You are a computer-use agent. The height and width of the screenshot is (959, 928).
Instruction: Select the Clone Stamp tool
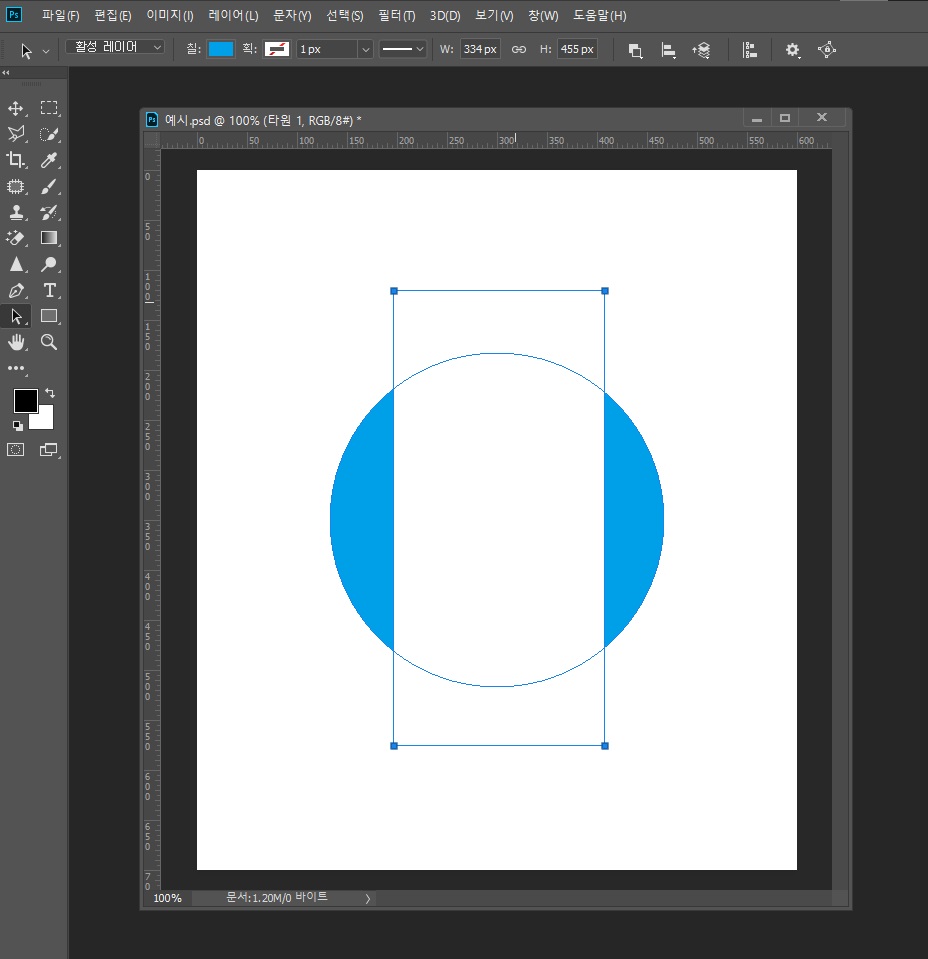tap(16, 212)
